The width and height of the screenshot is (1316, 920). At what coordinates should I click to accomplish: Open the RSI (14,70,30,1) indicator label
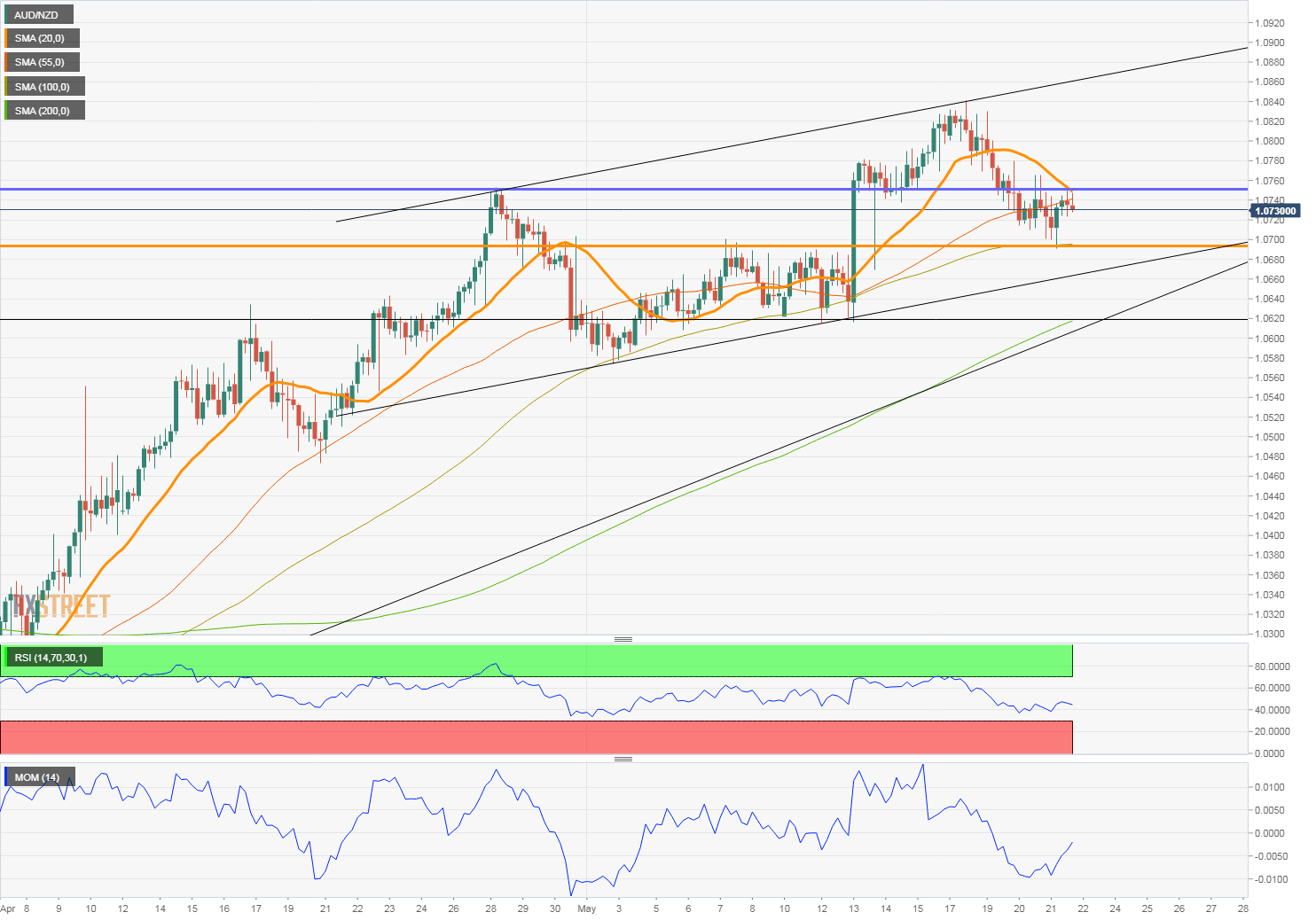52,657
